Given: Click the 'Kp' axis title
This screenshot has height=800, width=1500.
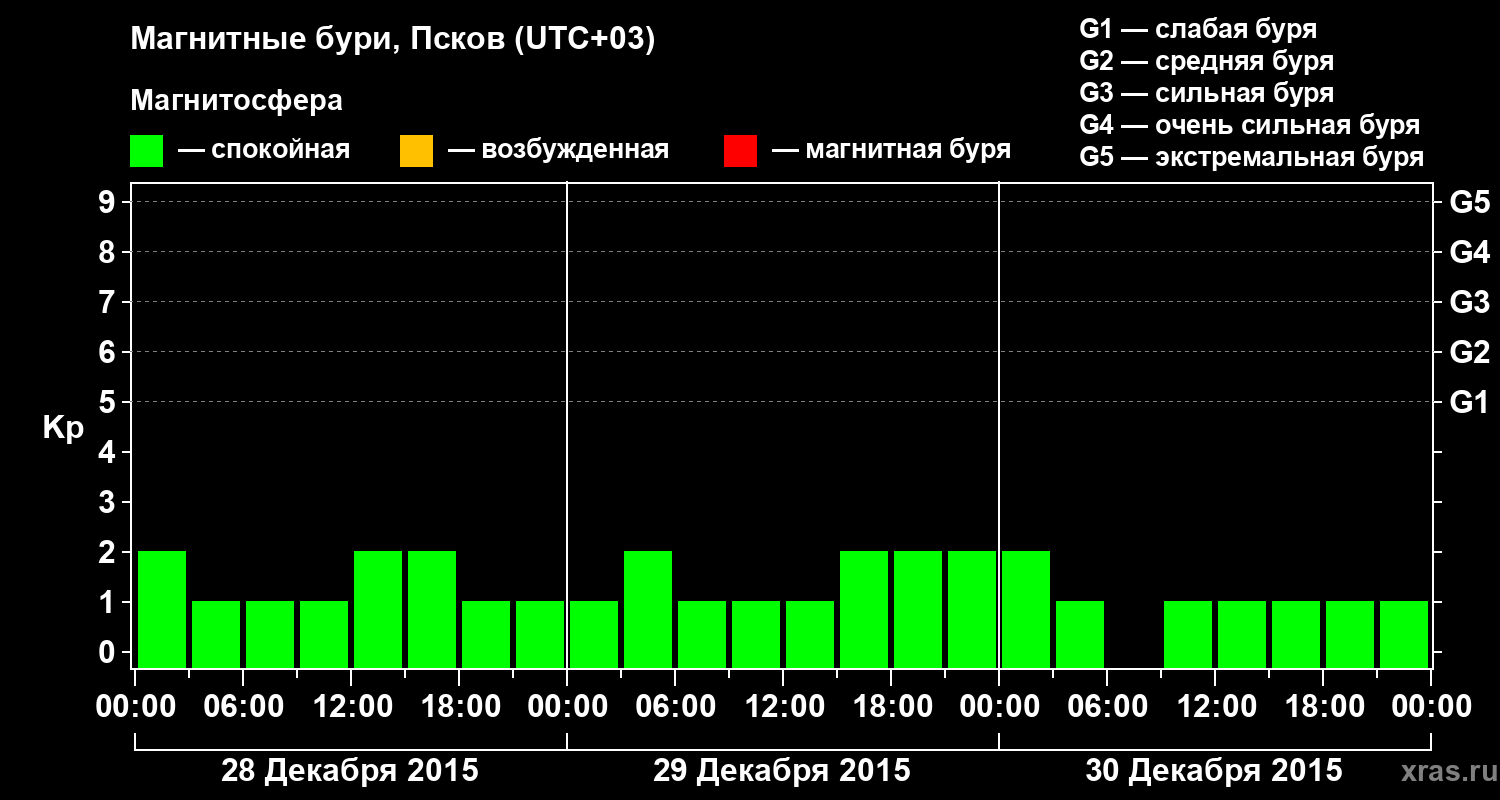Looking at the screenshot, I should 63,427.
